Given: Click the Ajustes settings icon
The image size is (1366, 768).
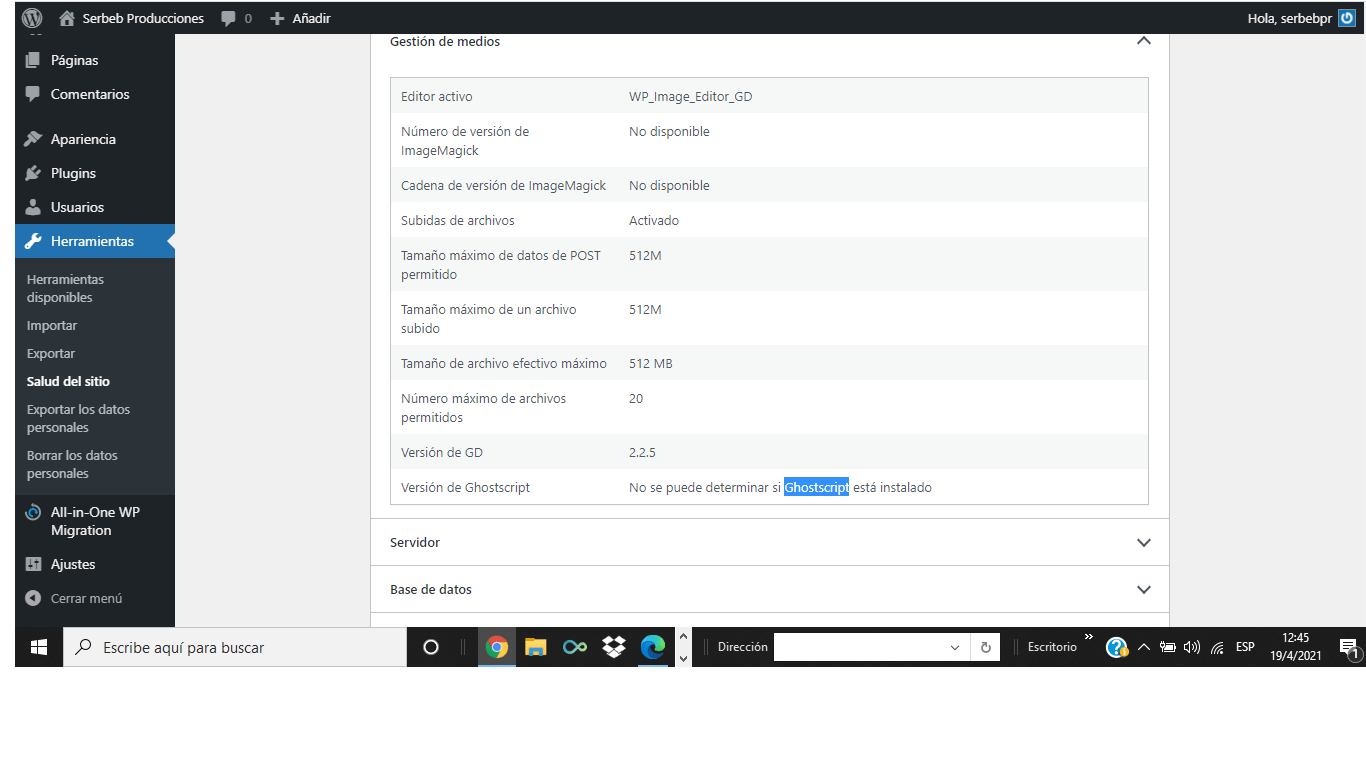Looking at the screenshot, I should (33, 564).
